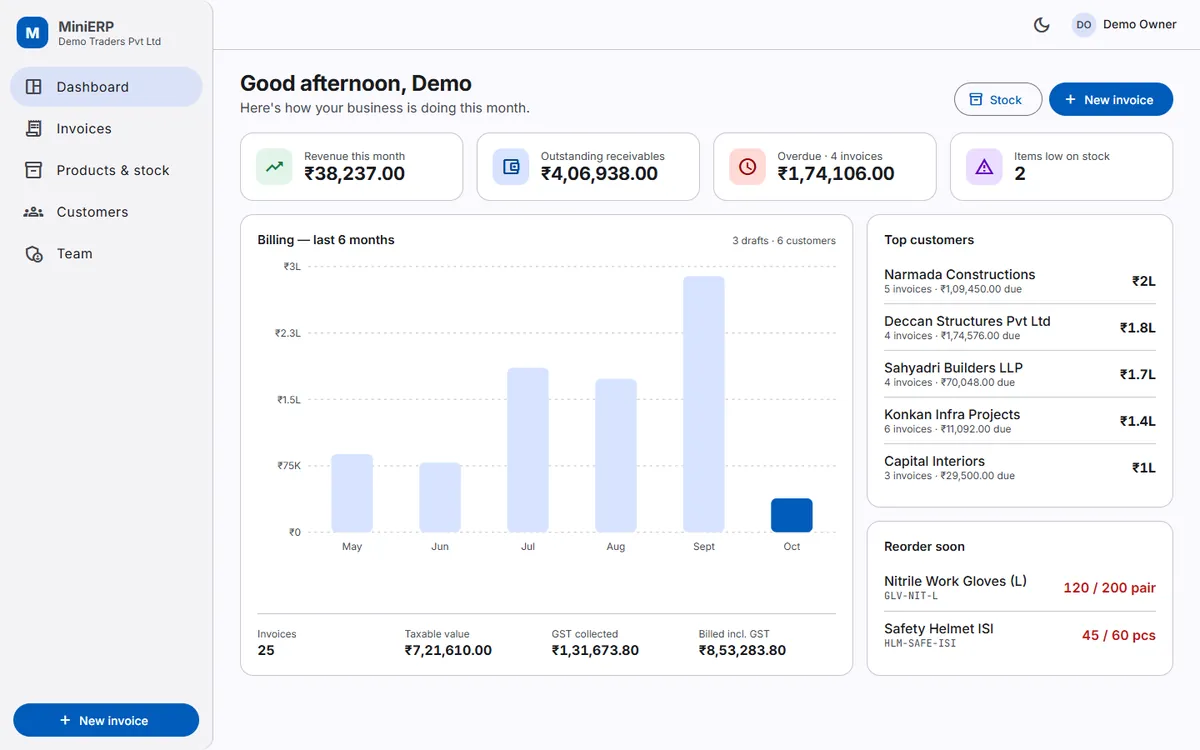The width and height of the screenshot is (1200, 750).
Task: Click the '45 / 60 pcs' stock value
Action: click(1119, 635)
